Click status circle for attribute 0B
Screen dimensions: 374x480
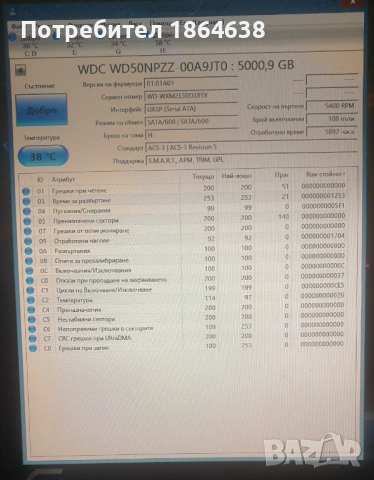(29, 261)
